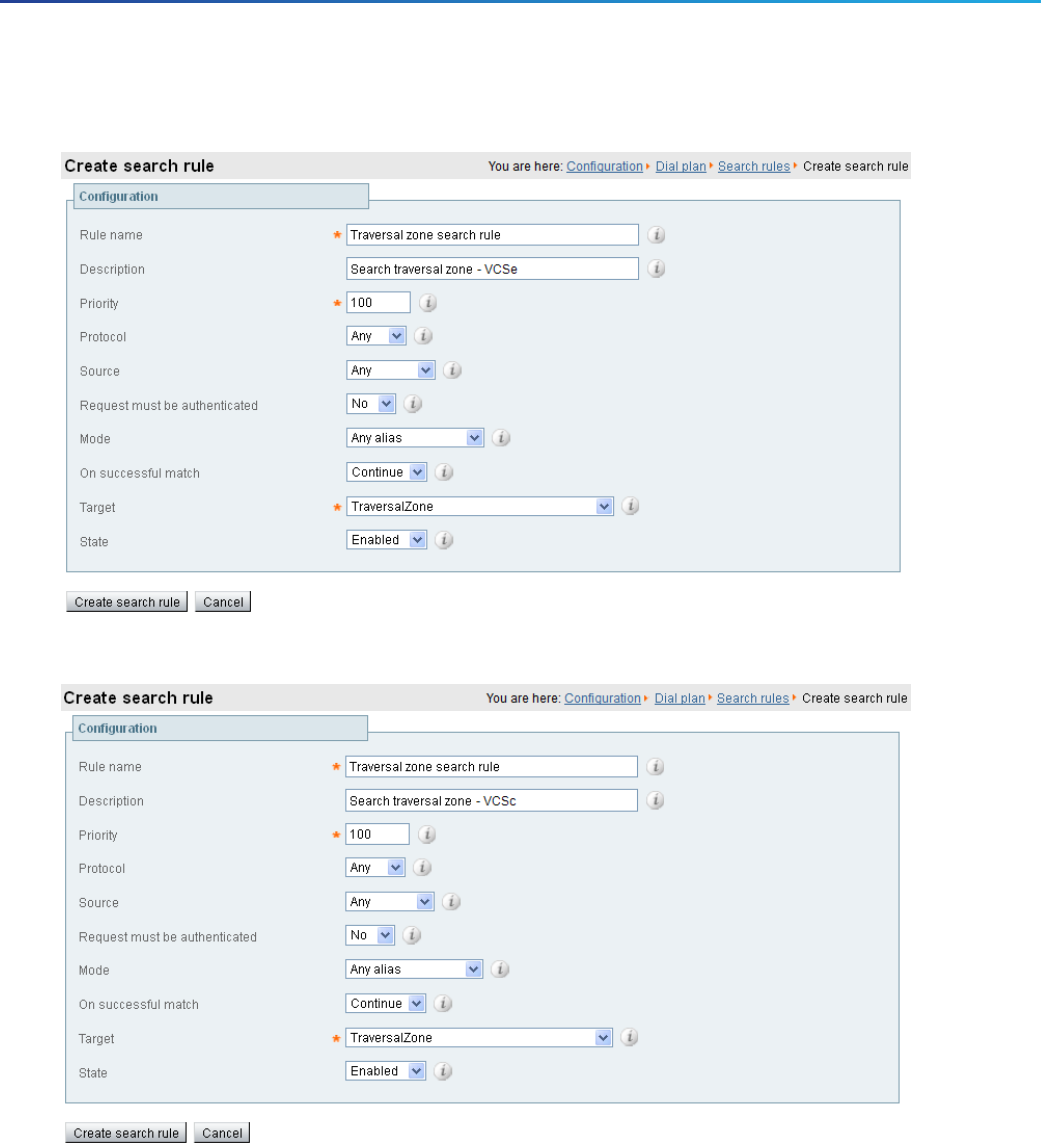The width and height of the screenshot is (1043, 1145).
Task: Click the State info icon in the VCSe form
Action: (x=443, y=540)
